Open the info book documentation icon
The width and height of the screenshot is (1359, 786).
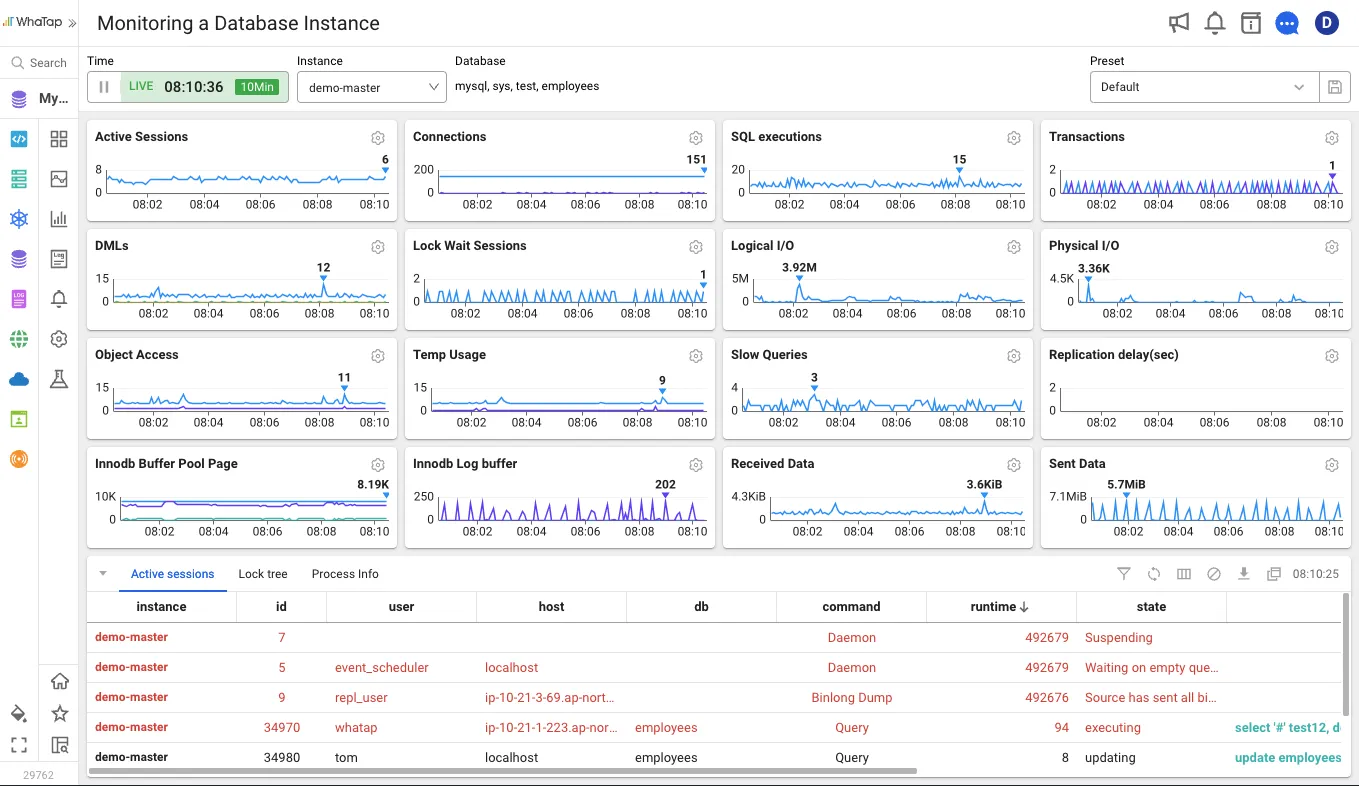(1250, 23)
